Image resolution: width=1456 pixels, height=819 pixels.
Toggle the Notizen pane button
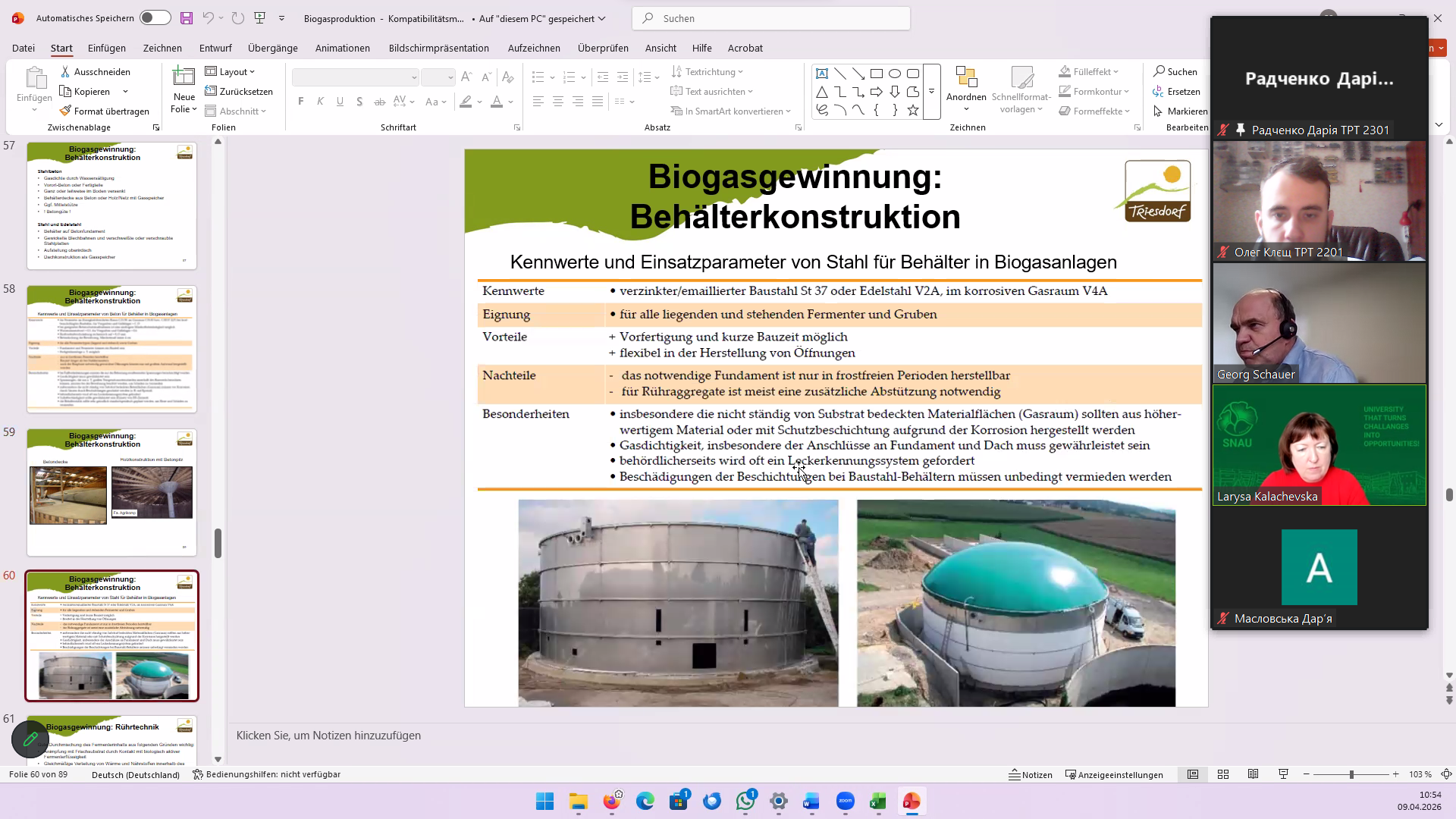click(1031, 774)
